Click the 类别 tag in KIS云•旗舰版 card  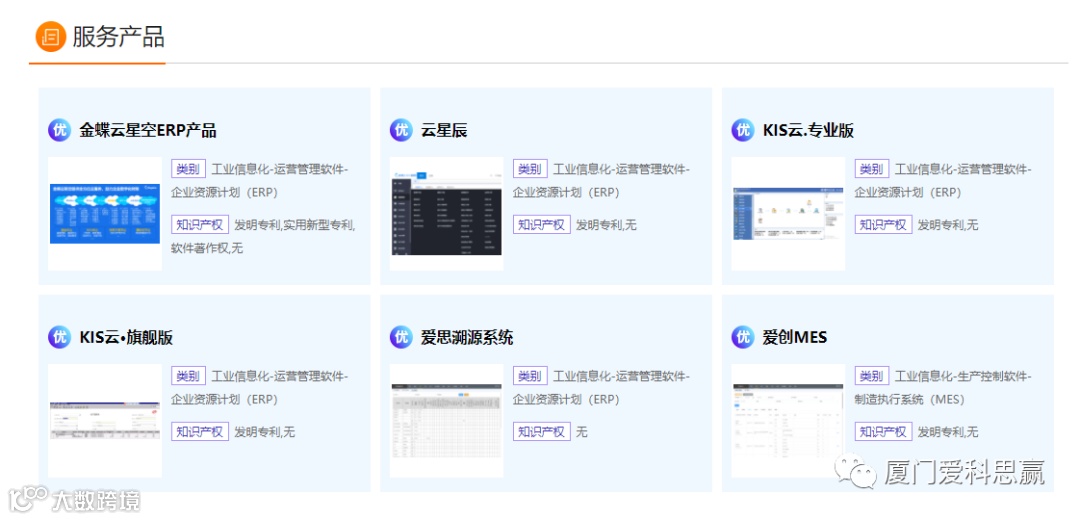click(188, 376)
